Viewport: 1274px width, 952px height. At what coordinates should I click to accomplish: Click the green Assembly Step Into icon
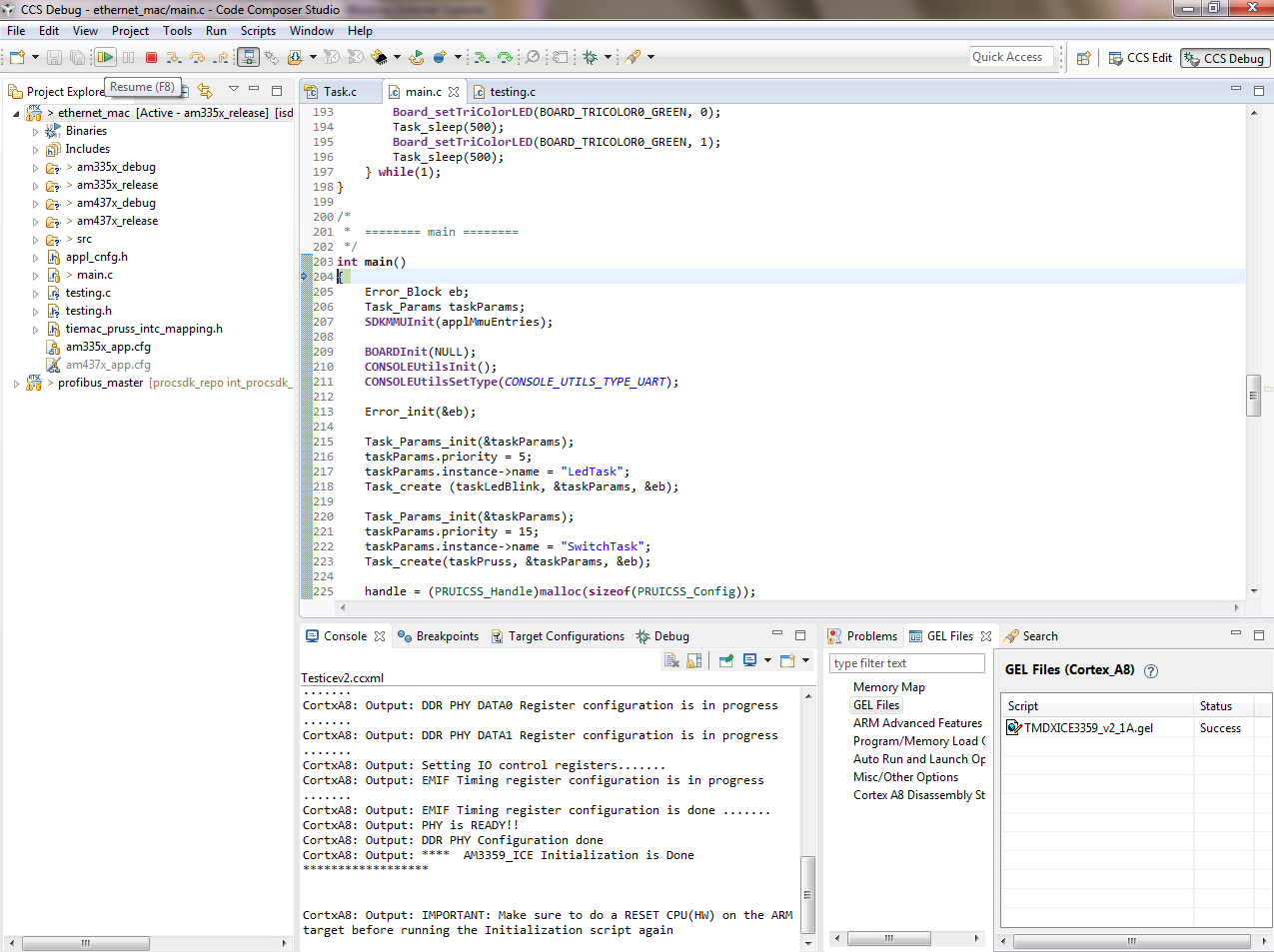coord(481,57)
